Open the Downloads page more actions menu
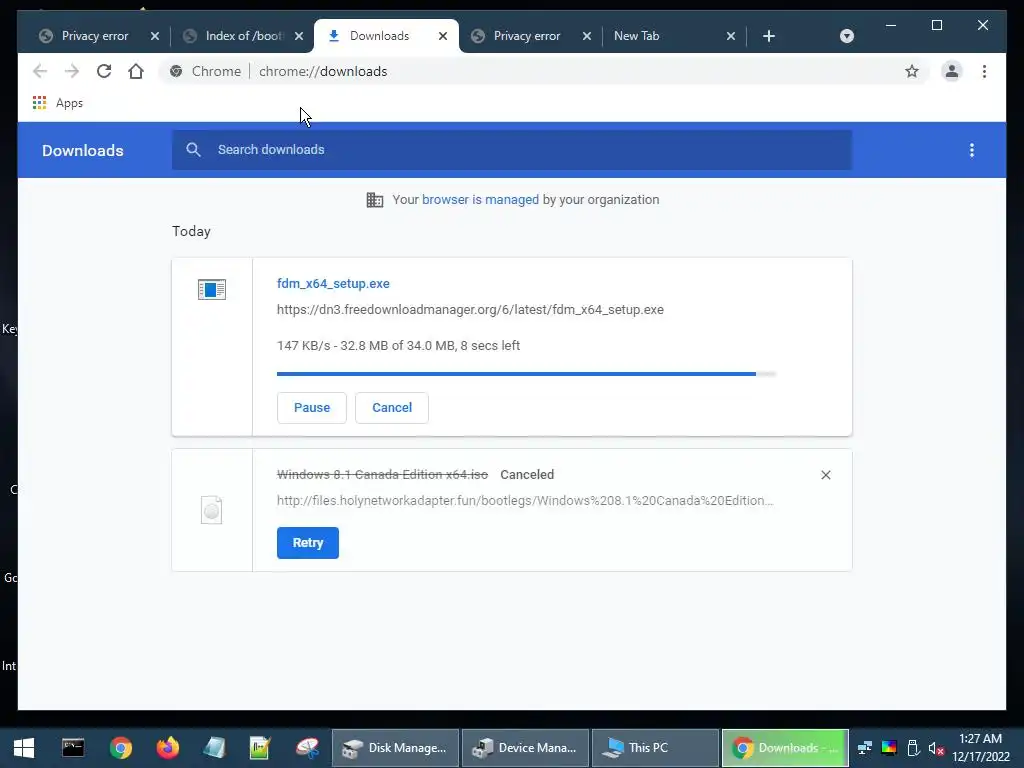The height and width of the screenshot is (768, 1024). tap(972, 150)
